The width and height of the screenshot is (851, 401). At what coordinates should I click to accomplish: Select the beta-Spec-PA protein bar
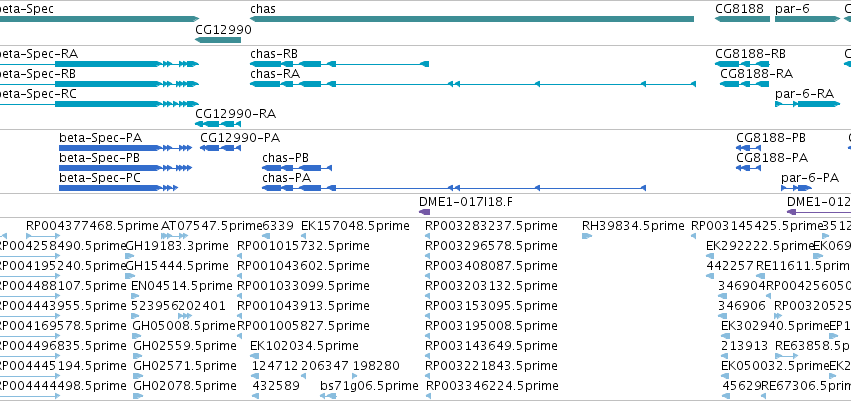[x=125, y=148]
